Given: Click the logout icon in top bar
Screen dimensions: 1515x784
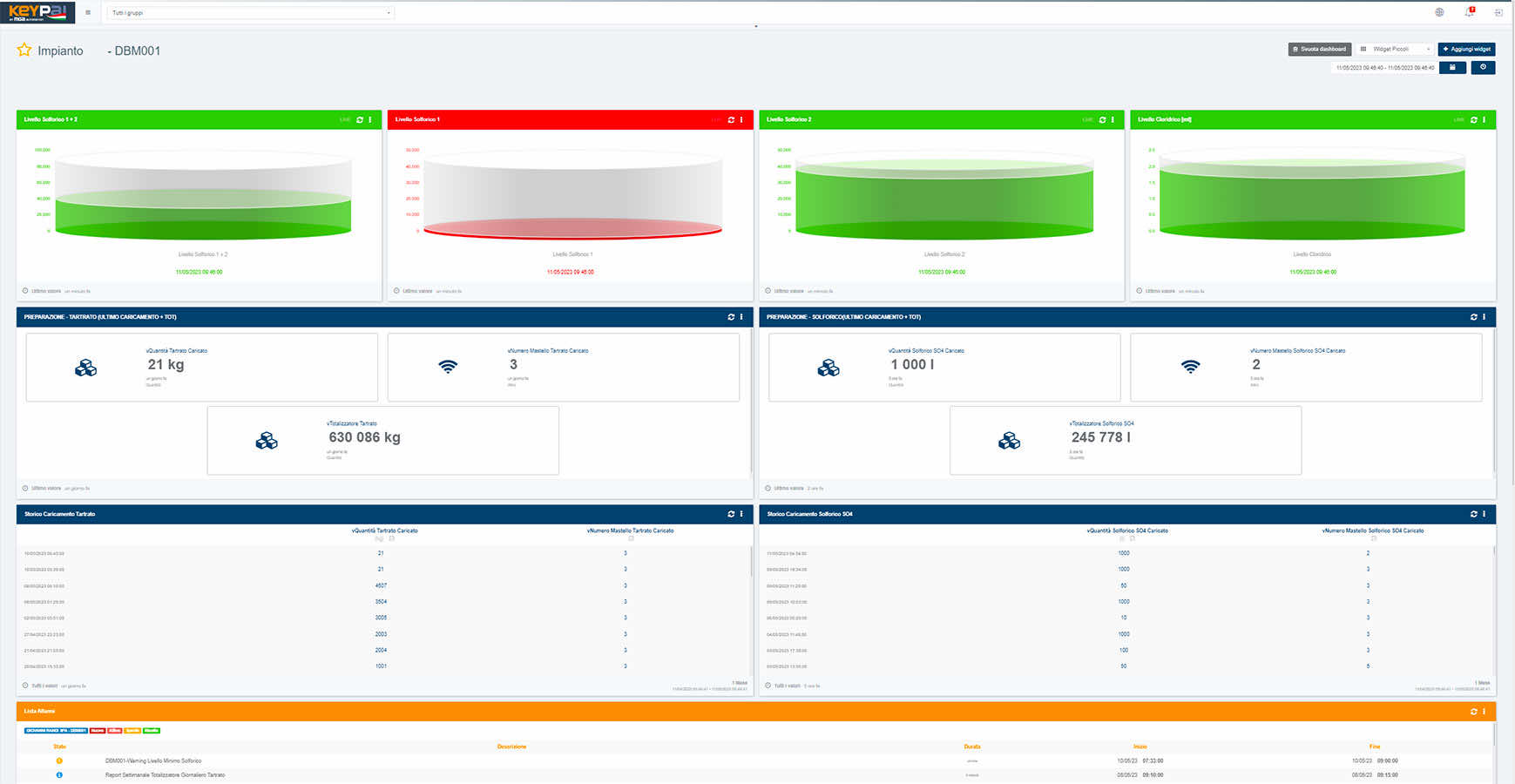Looking at the screenshot, I should (1498, 12).
